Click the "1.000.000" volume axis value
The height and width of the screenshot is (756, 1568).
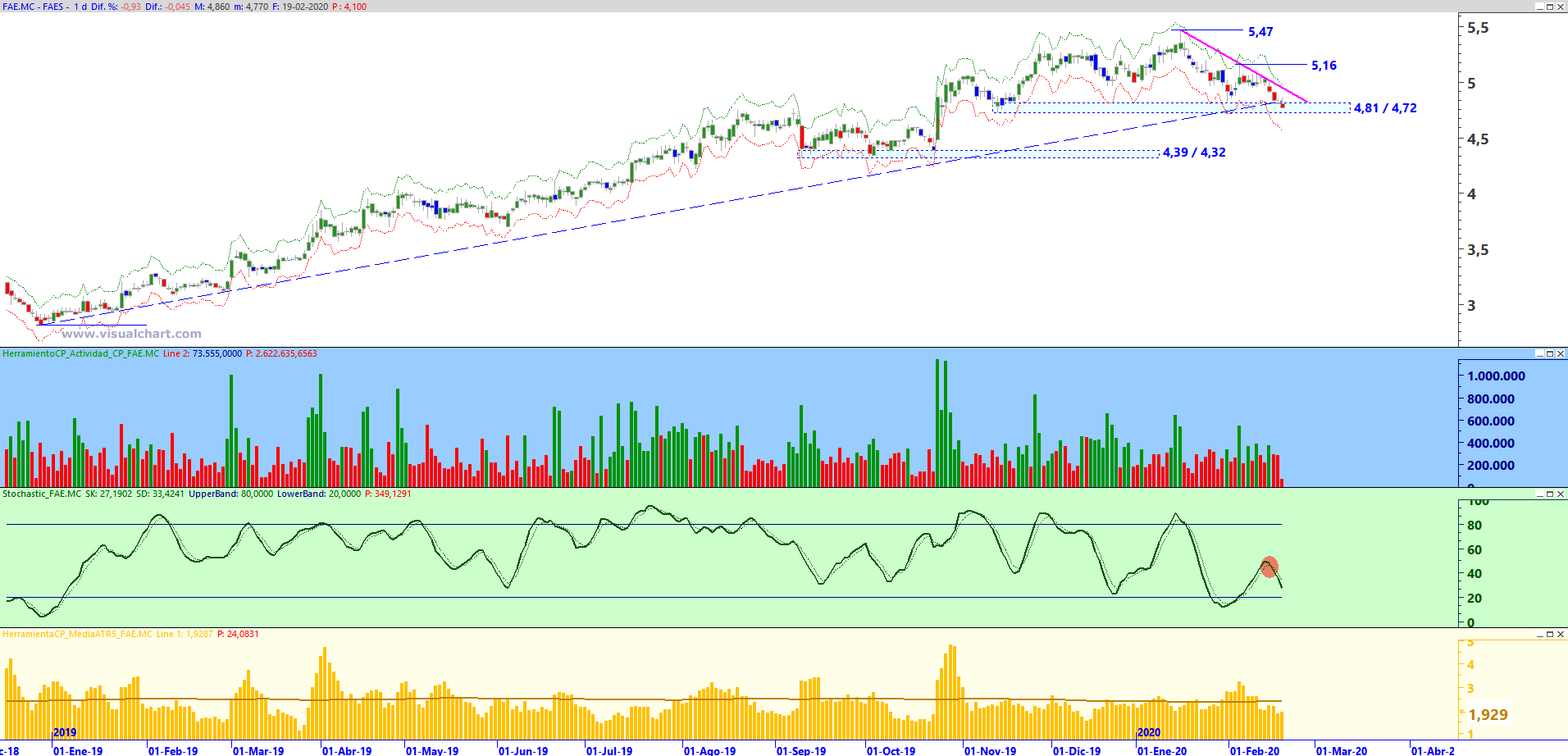(x=1497, y=376)
